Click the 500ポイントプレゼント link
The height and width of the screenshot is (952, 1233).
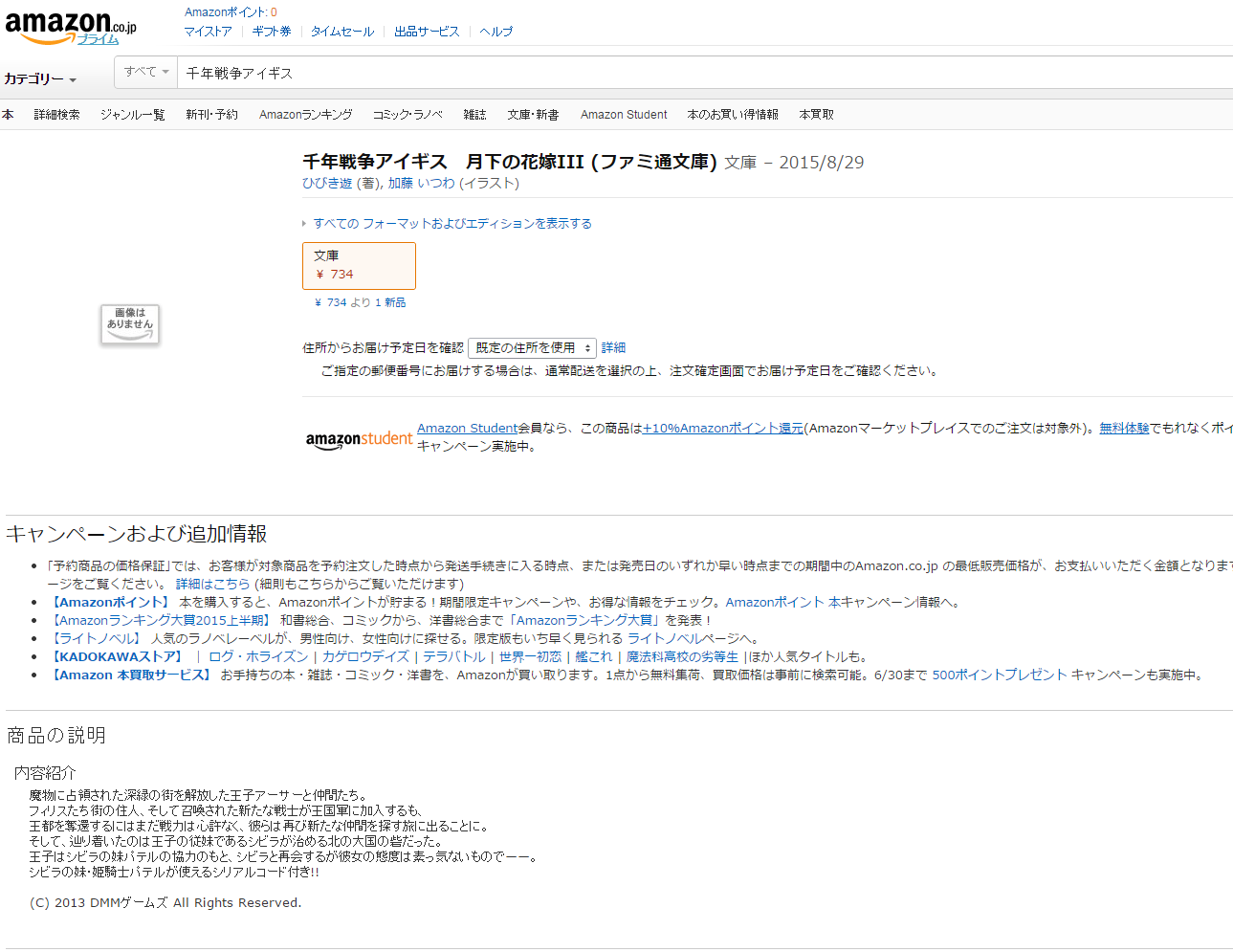click(x=1000, y=675)
